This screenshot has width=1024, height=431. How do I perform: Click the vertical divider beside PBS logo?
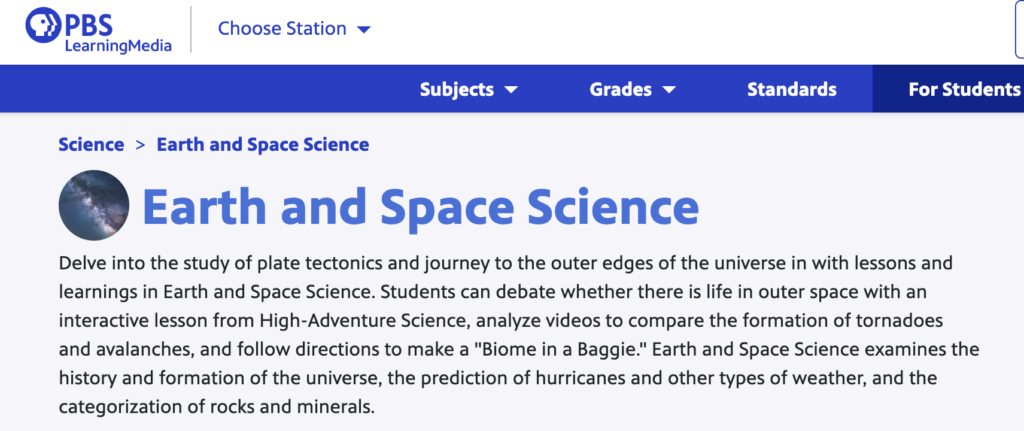[190, 31]
